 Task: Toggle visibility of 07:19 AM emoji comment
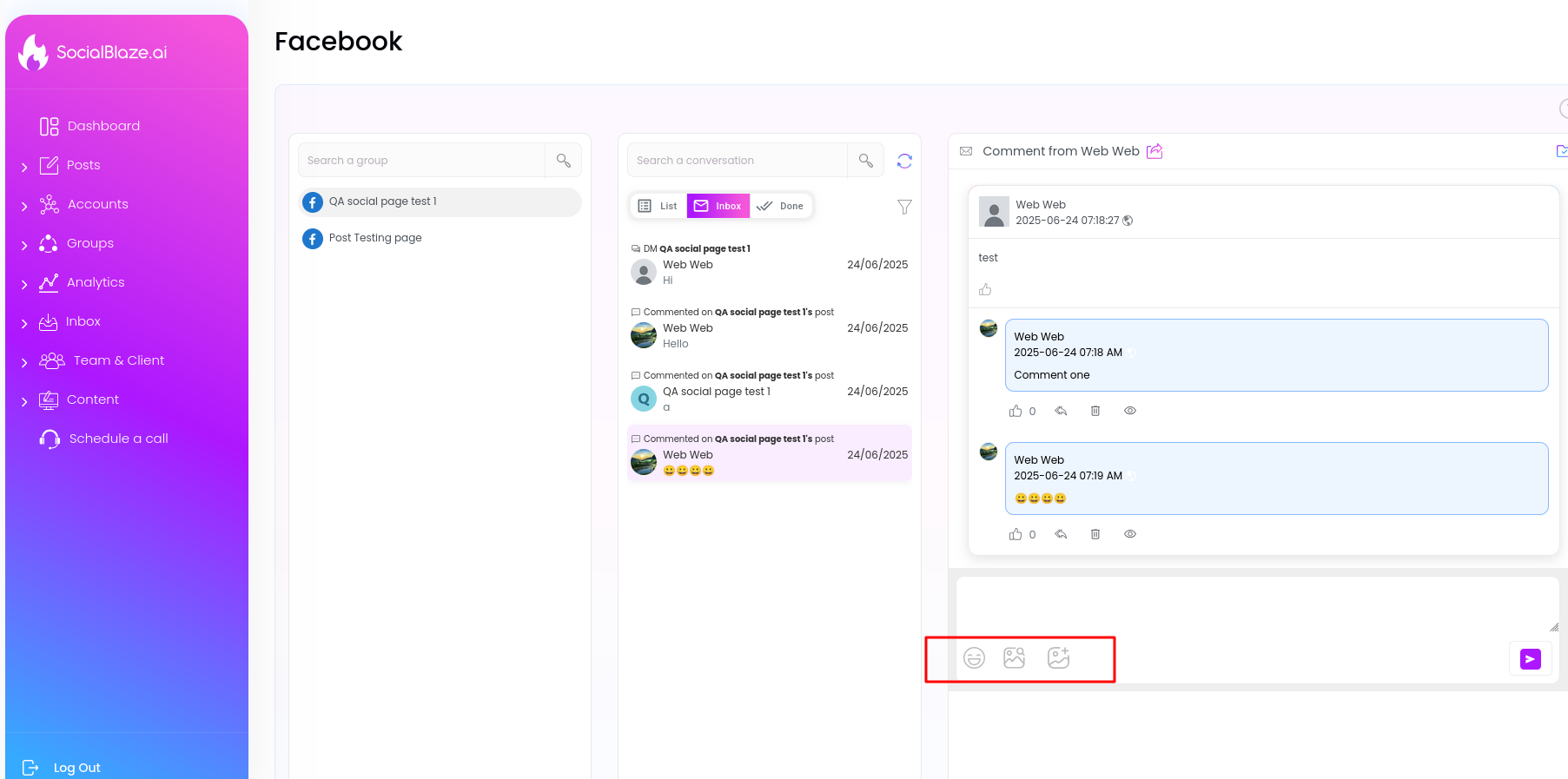click(x=1130, y=534)
